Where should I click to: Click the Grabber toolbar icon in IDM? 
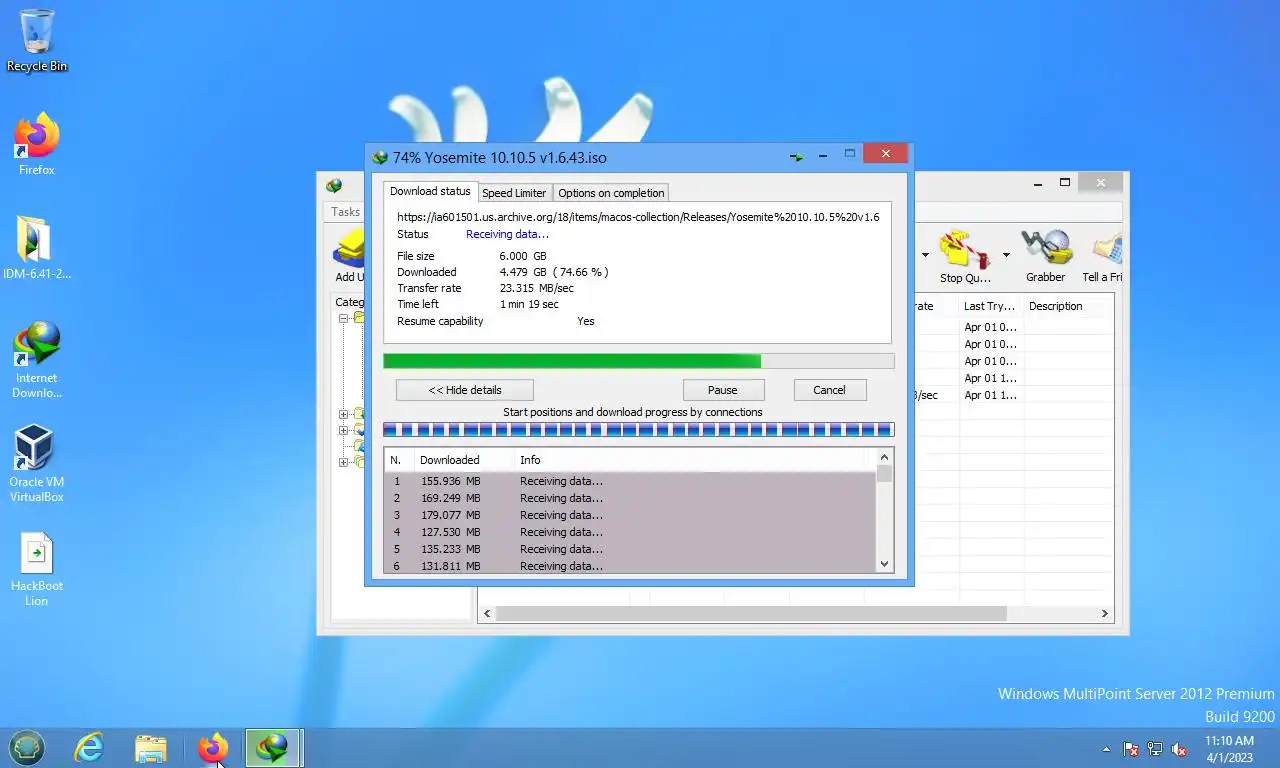click(1045, 256)
